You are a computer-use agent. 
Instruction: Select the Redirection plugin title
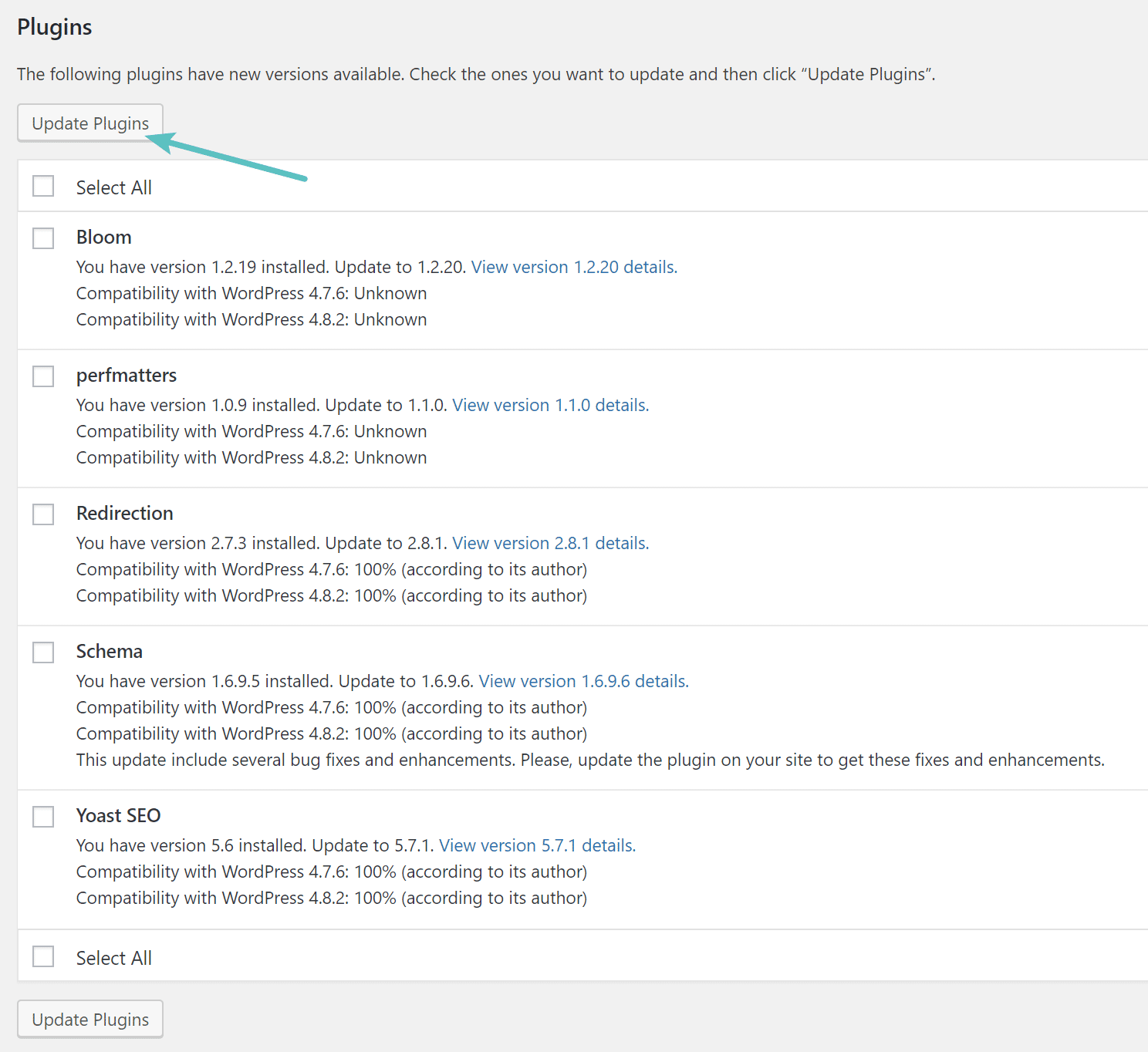[x=124, y=513]
